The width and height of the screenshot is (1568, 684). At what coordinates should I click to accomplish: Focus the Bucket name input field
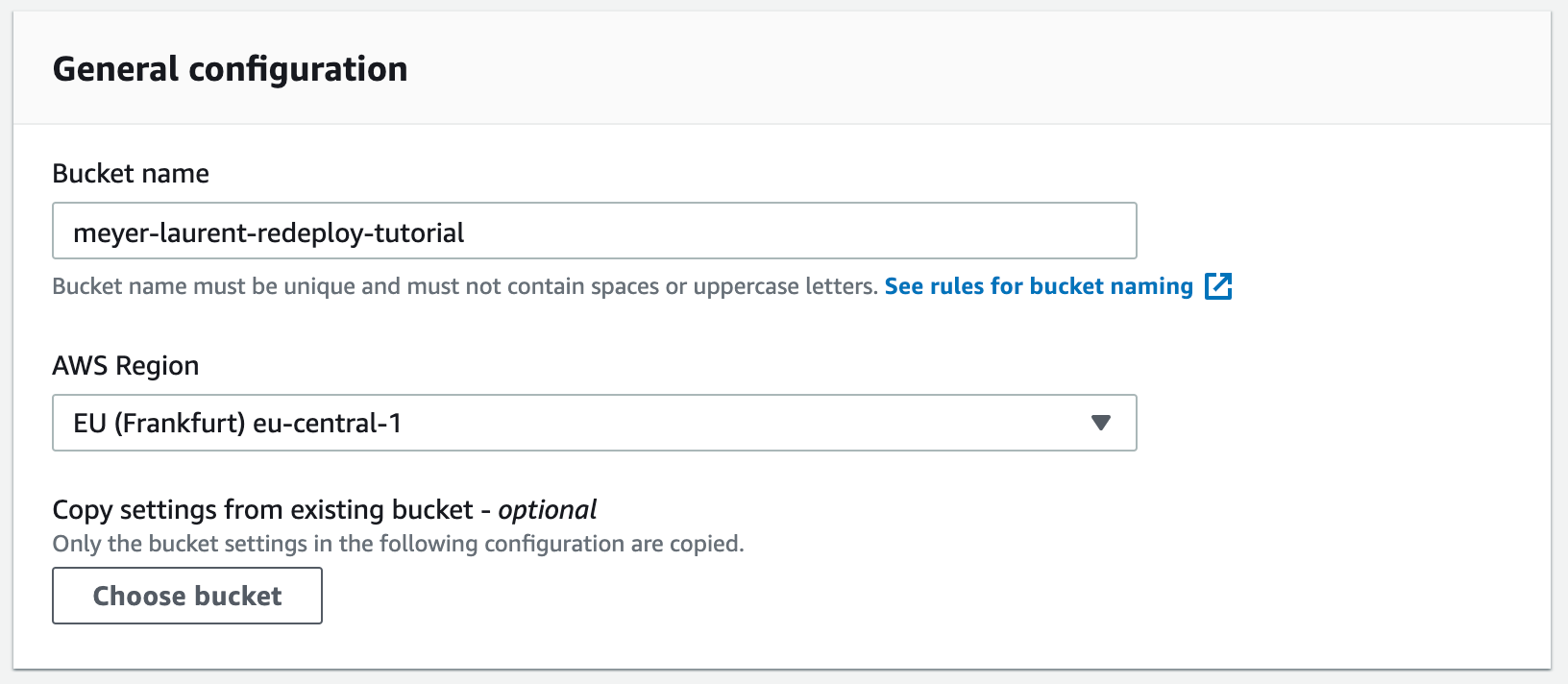tap(595, 231)
